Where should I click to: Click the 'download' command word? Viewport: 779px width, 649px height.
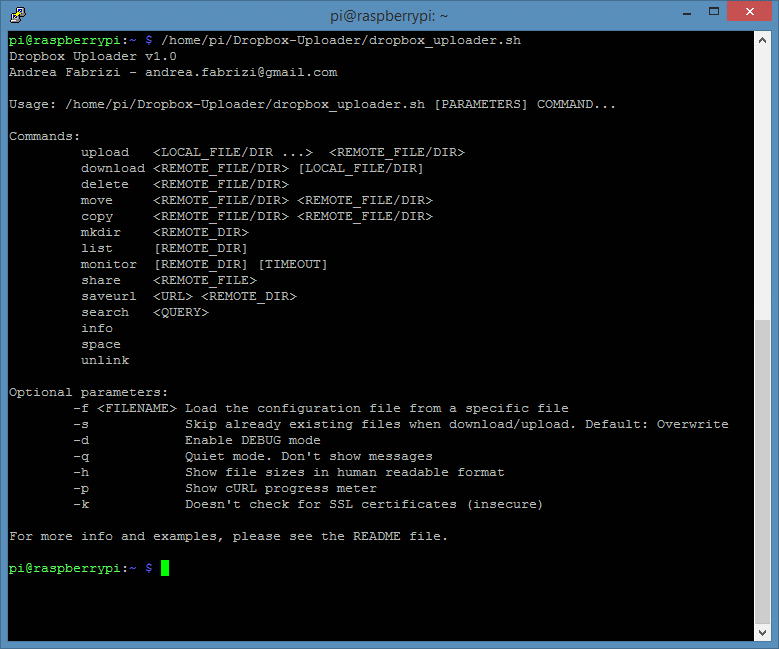(113, 168)
